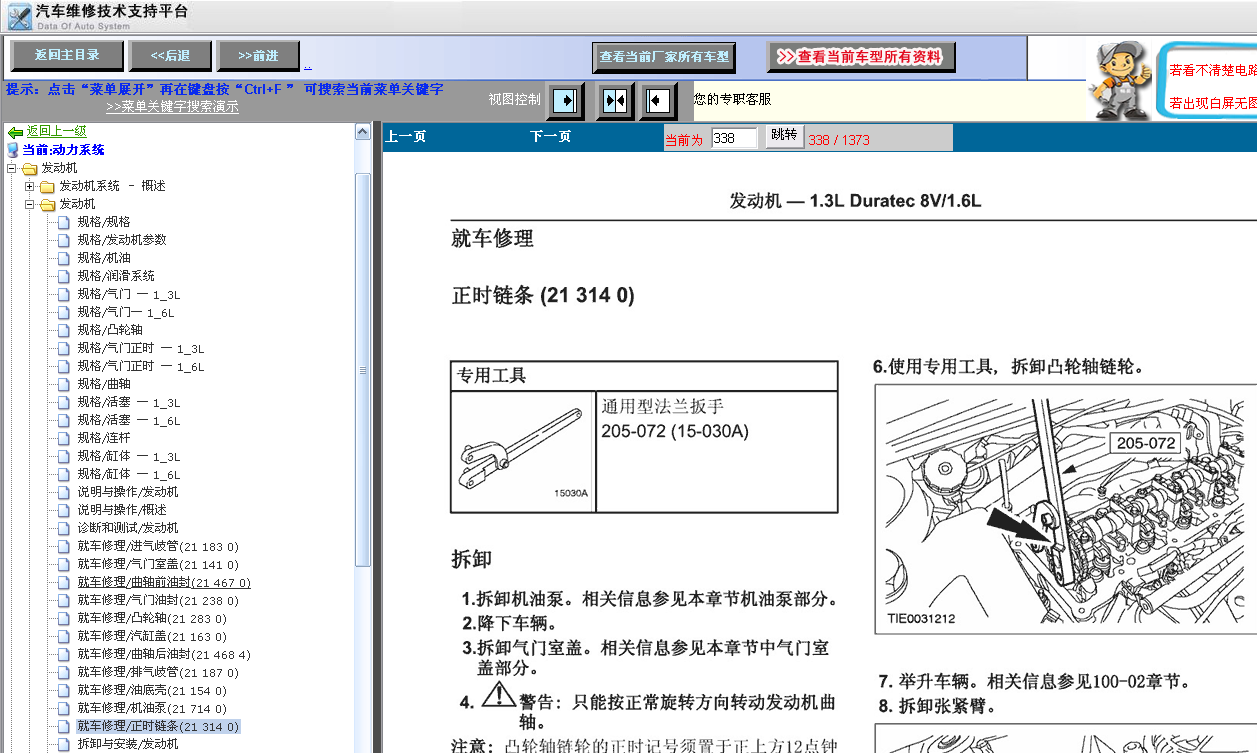Screen dimensions: 1257x753
Task: Open 说明与操作/发动机 tree item
Action: click(128, 492)
